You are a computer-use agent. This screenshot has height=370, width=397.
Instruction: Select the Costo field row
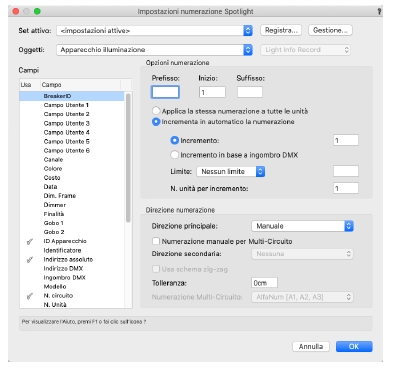tap(72, 178)
